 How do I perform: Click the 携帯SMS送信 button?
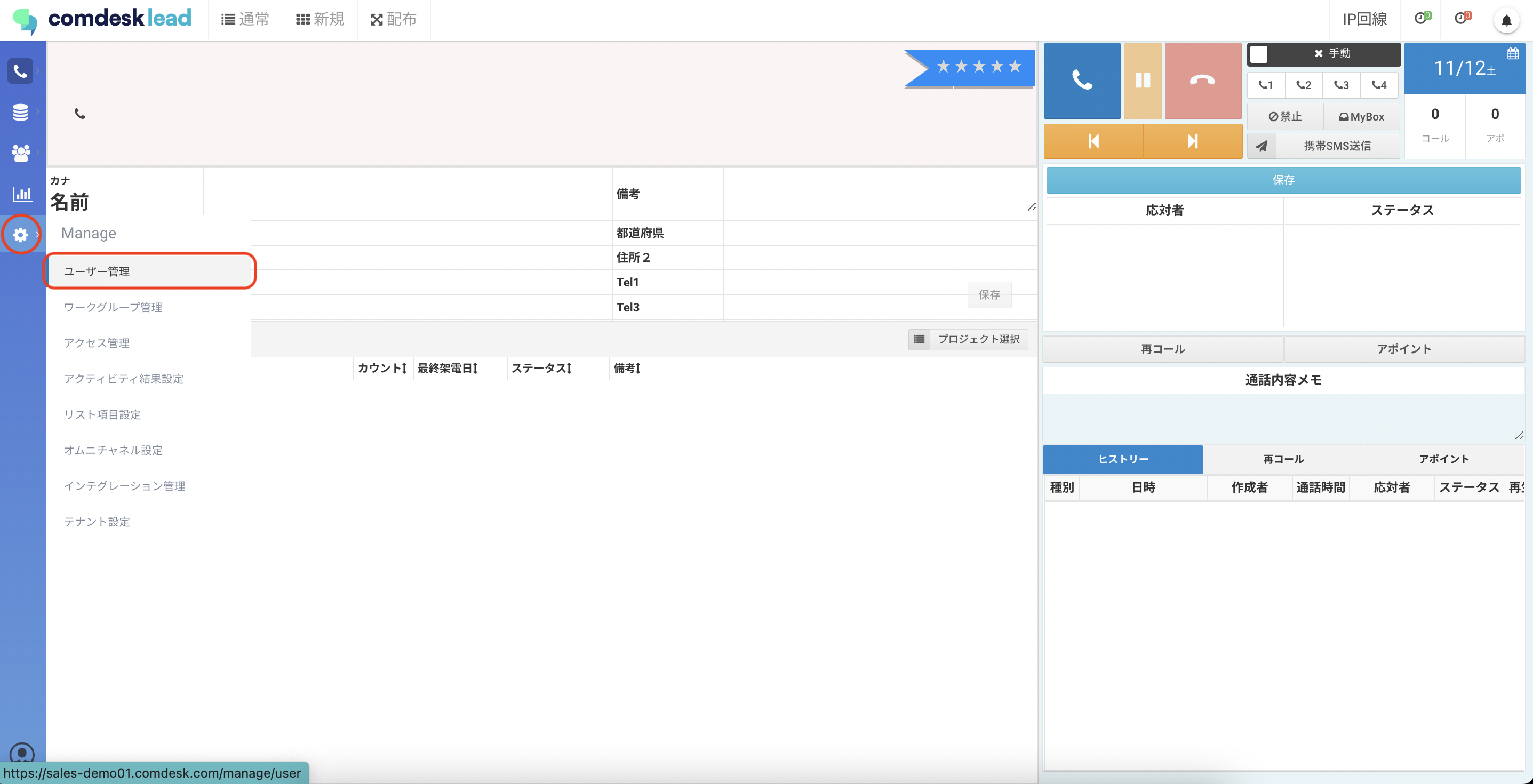pos(1337,146)
